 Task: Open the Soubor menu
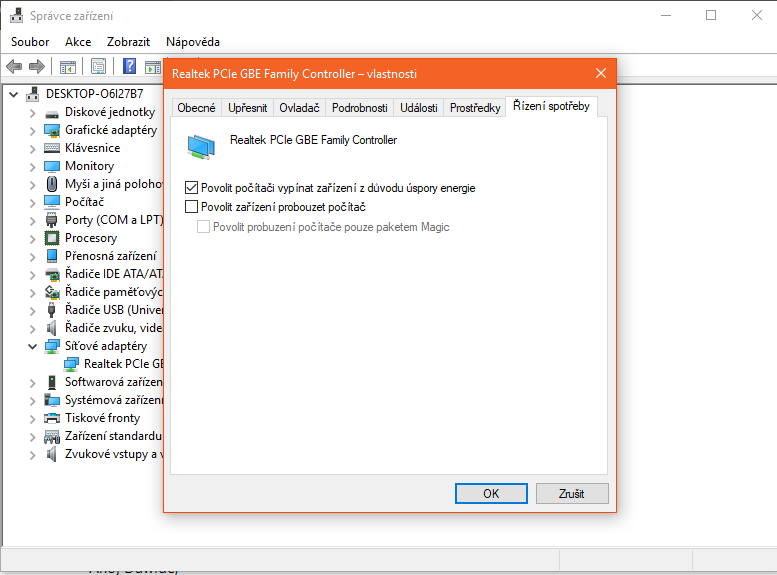point(30,42)
